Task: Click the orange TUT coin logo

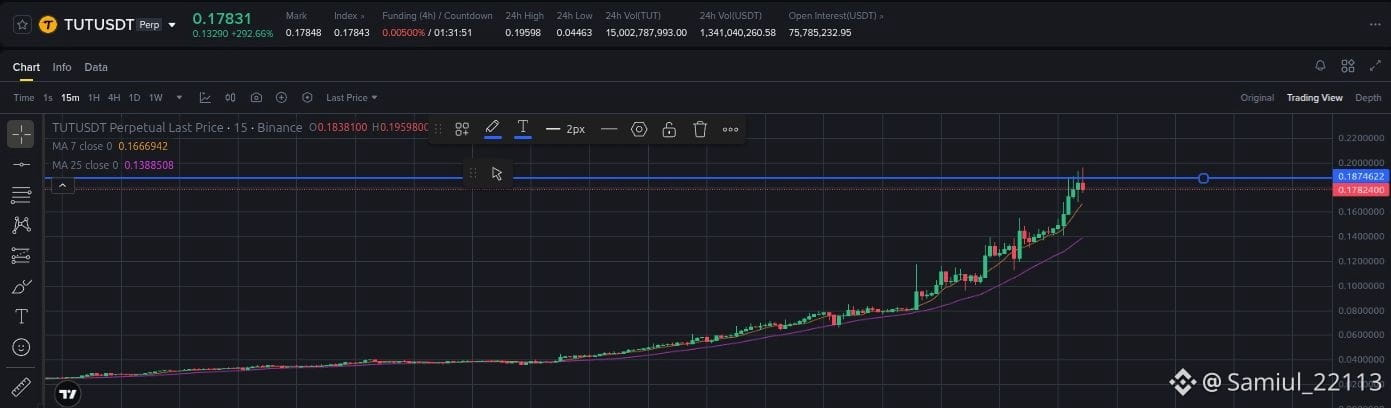Action: pos(47,24)
